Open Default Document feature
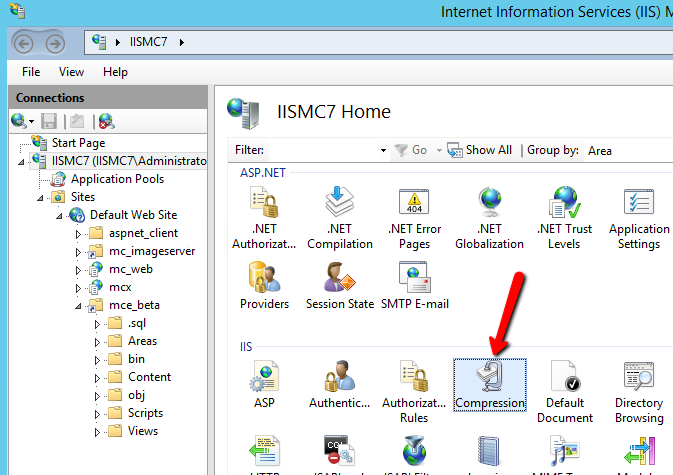This screenshot has height=475, width=673. click(x=565, y=391)
